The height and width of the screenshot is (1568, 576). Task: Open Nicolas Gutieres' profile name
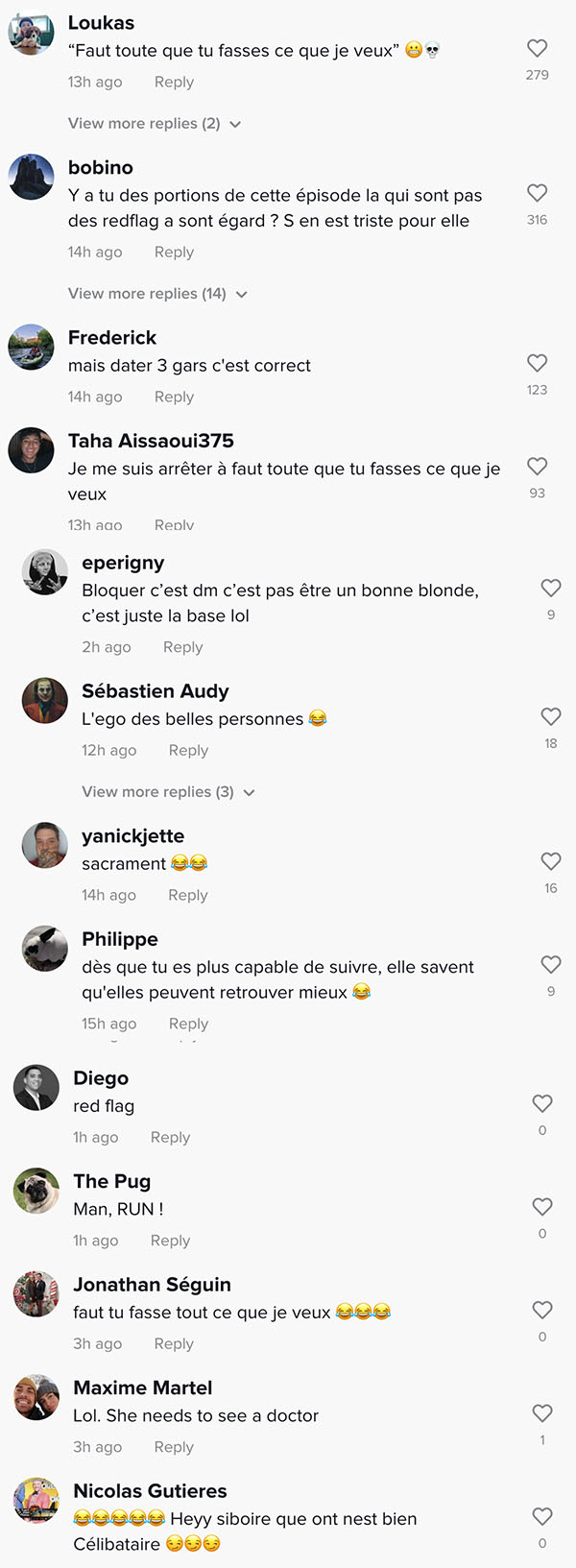(x=150, y=1491)
